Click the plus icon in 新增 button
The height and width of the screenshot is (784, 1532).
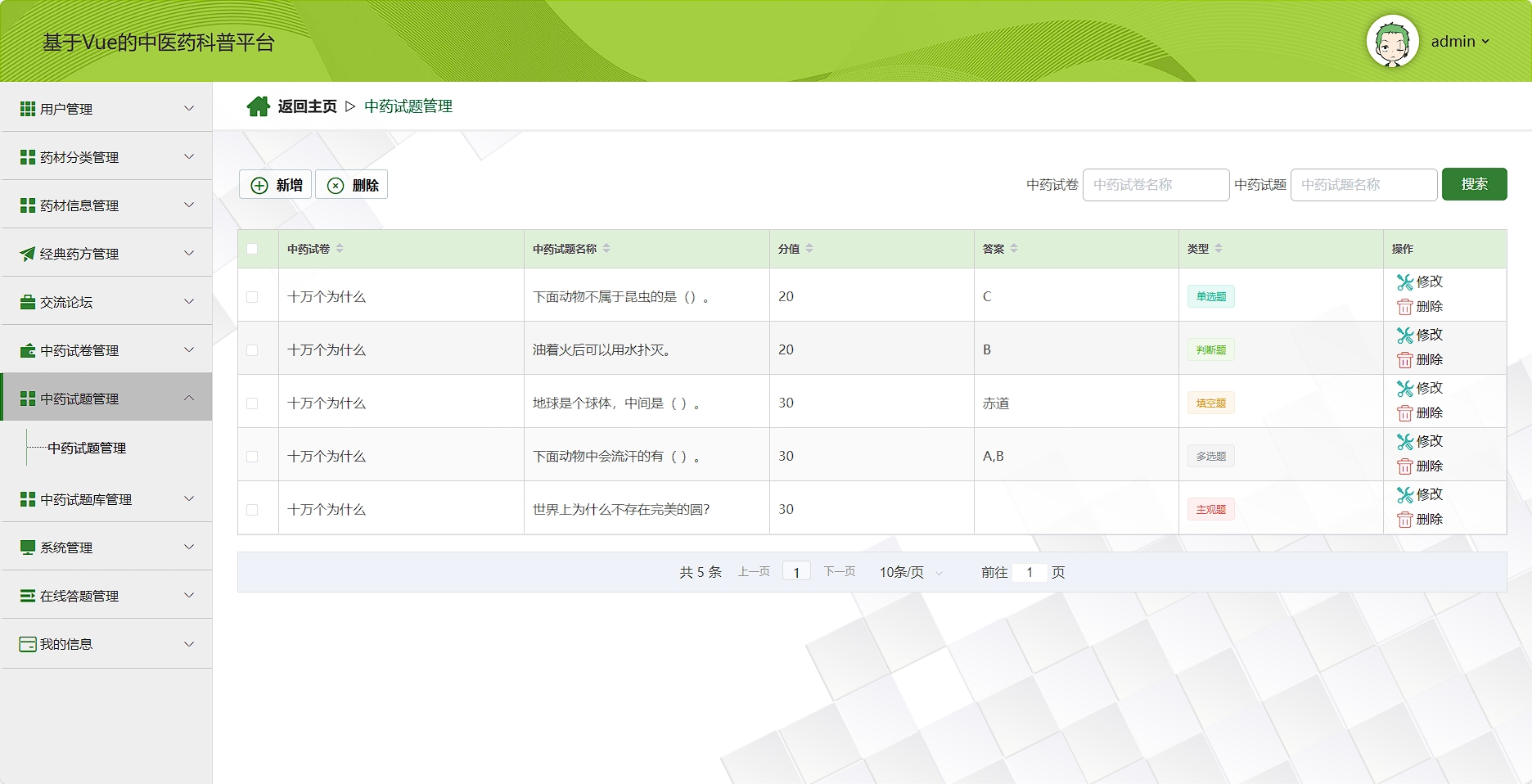[x=259, y=186]
